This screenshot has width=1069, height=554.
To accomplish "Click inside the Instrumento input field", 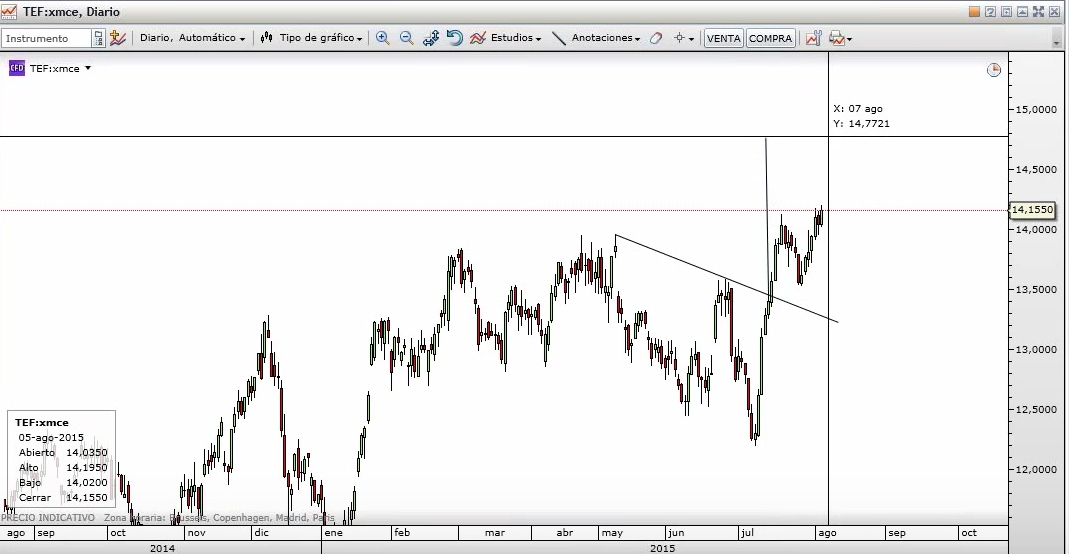I will [x=46, y=38].
